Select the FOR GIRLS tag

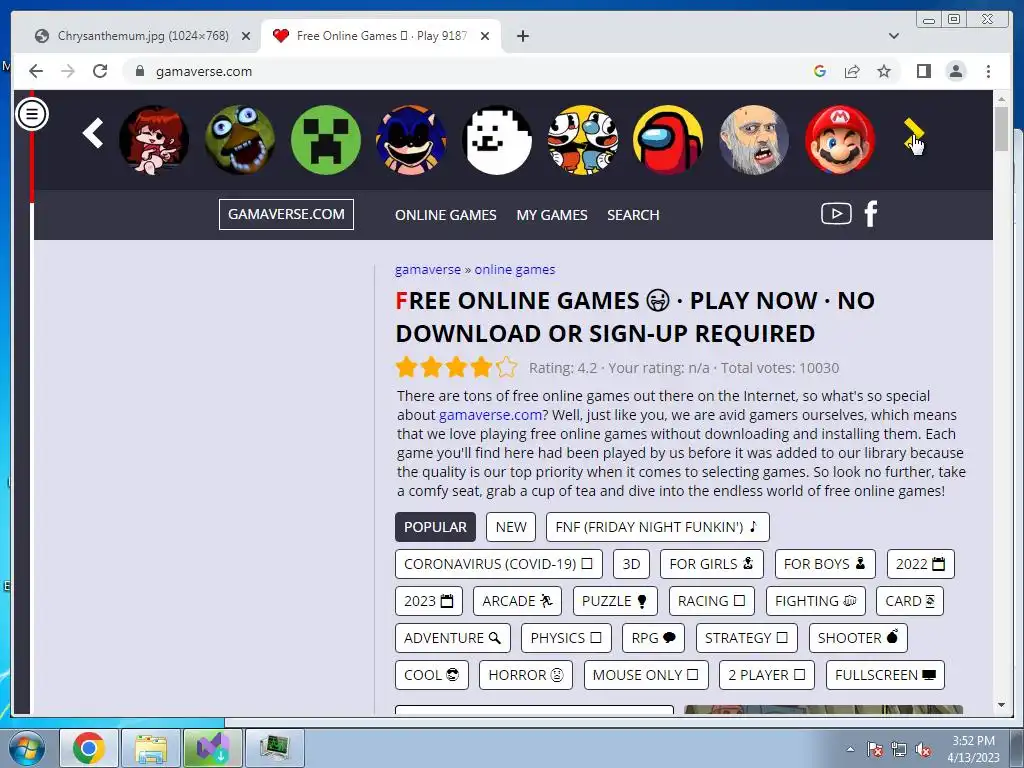(712, 564)
